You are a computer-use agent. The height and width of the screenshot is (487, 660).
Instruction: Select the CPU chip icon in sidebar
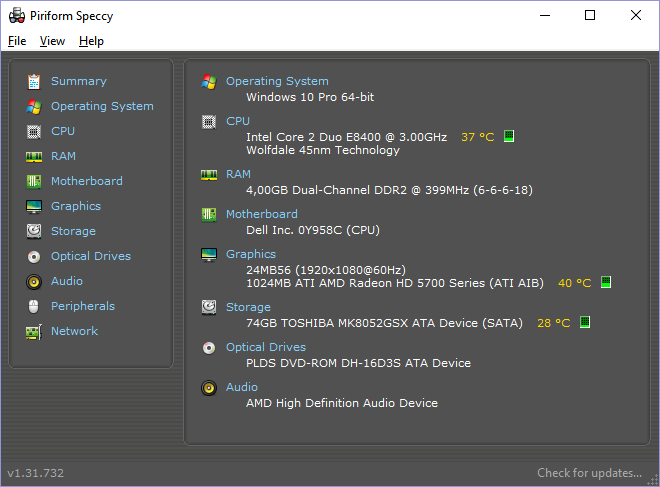point(34,131)
